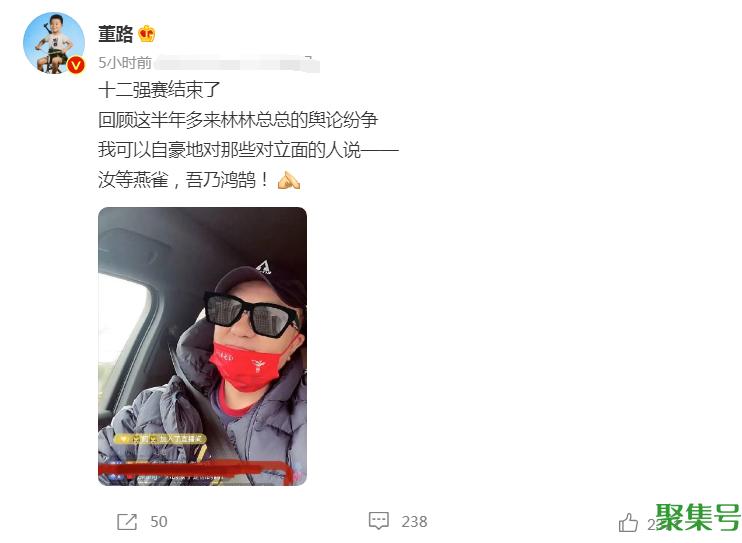Like the post with thumbs-up icon

(628, 523)
